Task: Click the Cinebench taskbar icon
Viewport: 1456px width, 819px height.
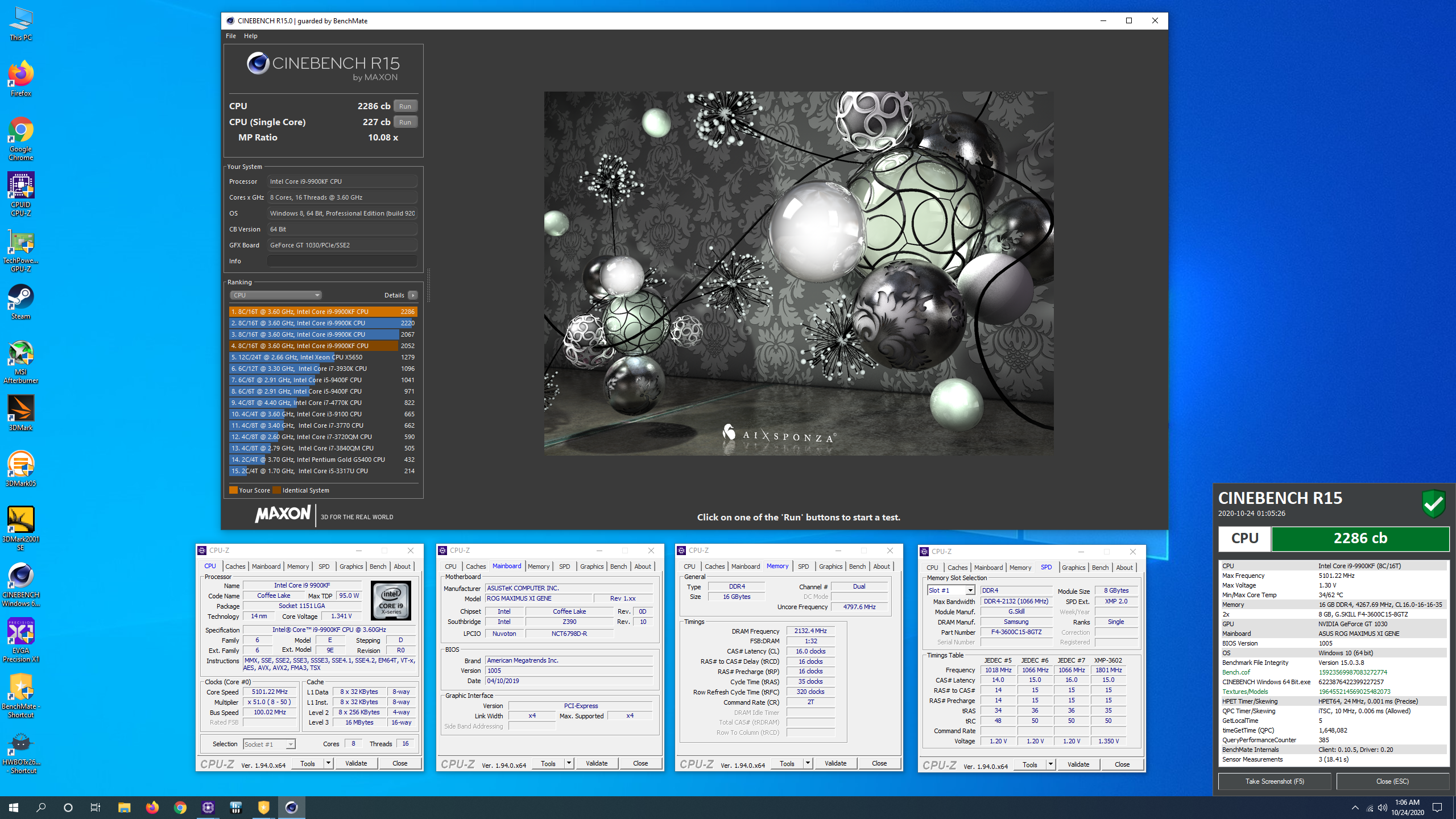Action: 292,807
